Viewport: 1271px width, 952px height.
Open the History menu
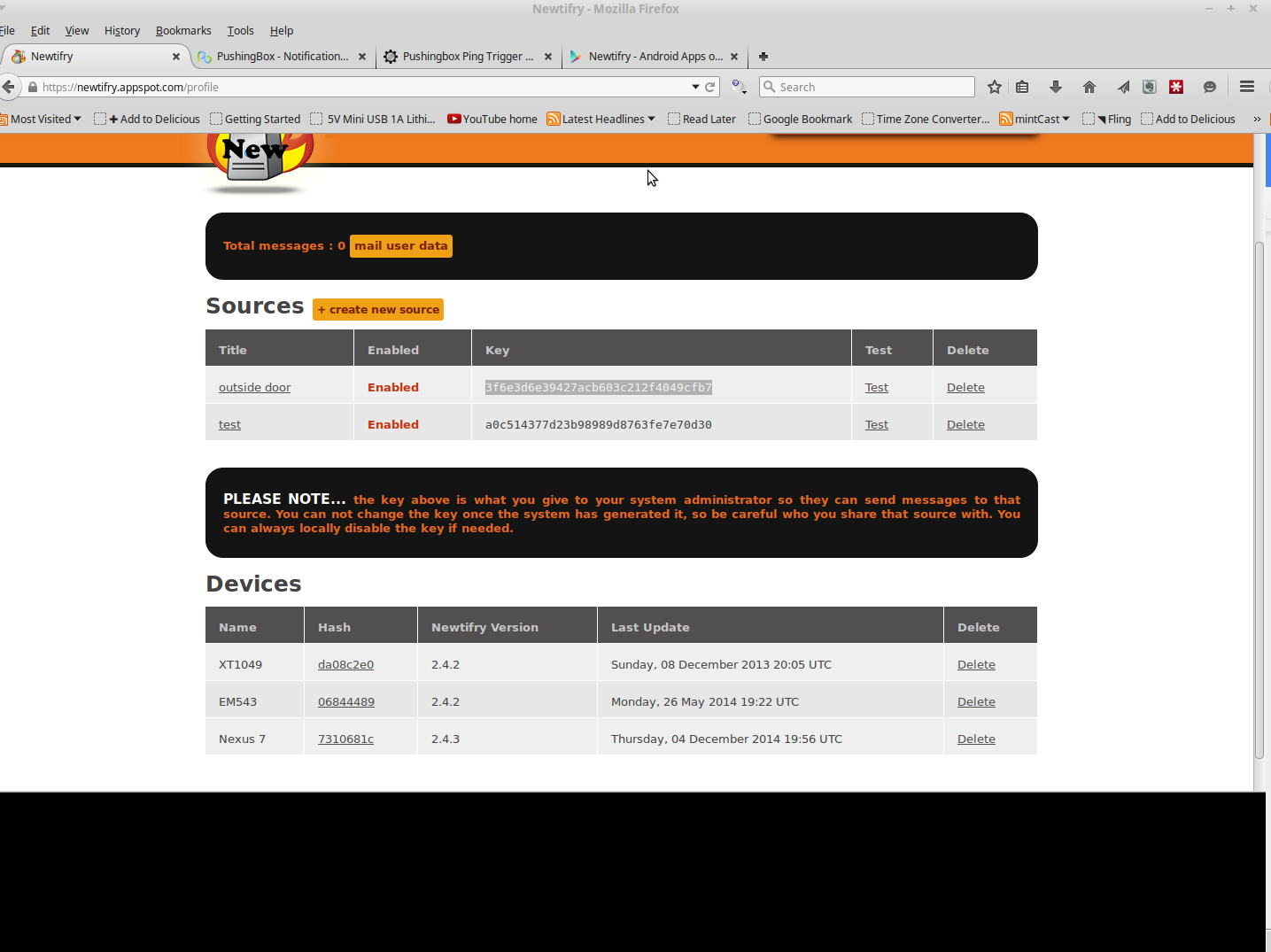tap(122, 30)
